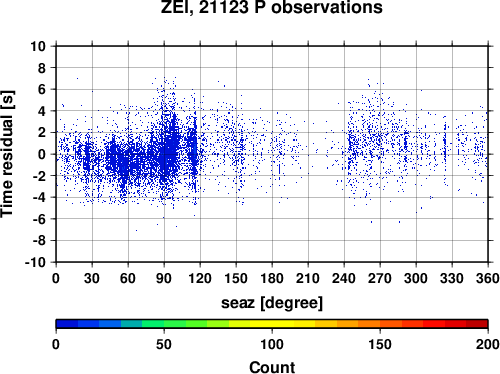Click the x-axis tick label 90

(164, 278)
